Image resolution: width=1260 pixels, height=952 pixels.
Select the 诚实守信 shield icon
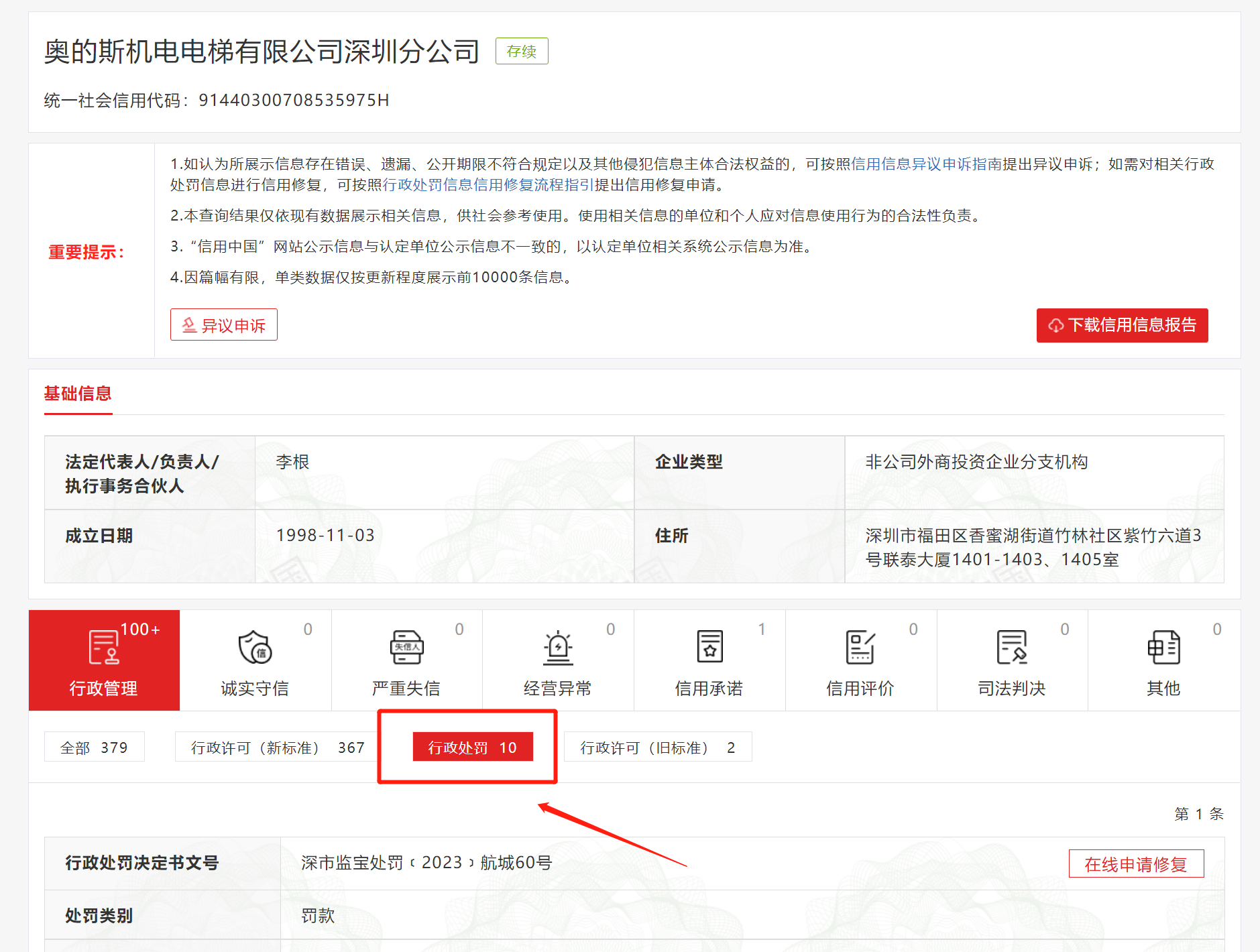[255, 648]
